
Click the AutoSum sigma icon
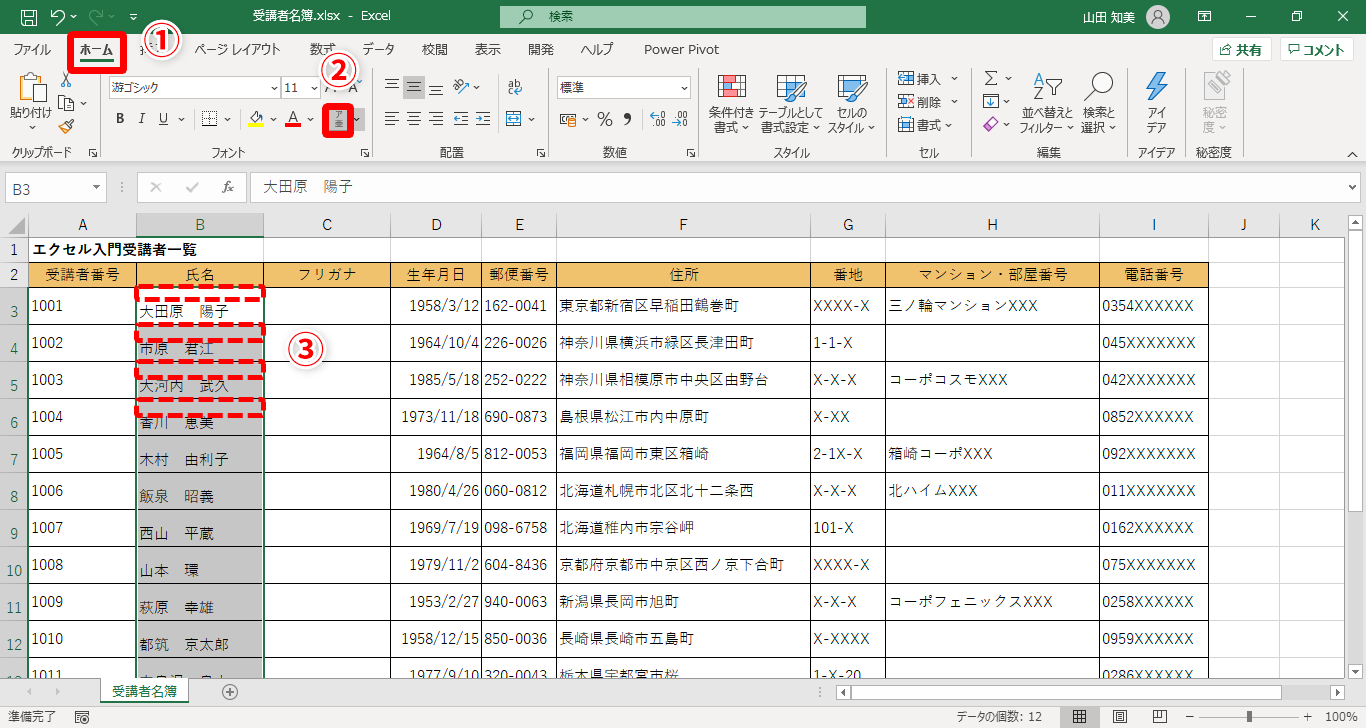[x=991, y=78]
